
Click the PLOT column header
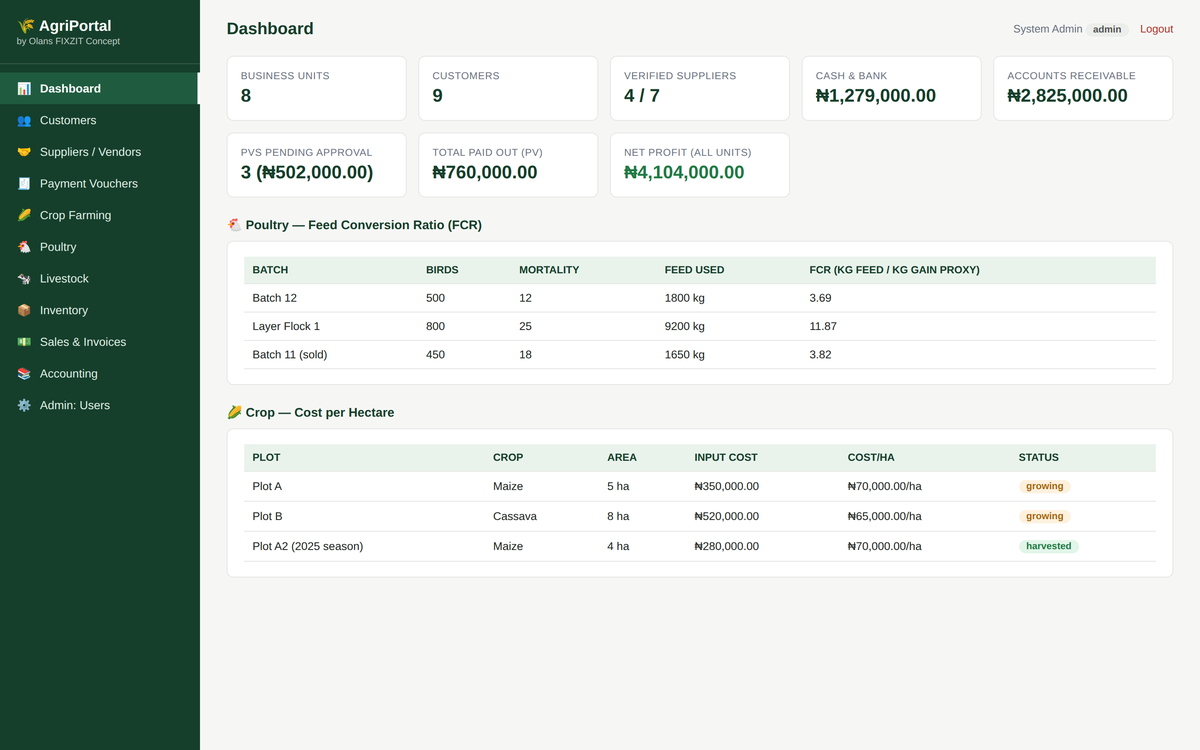(x=266, y=457)
